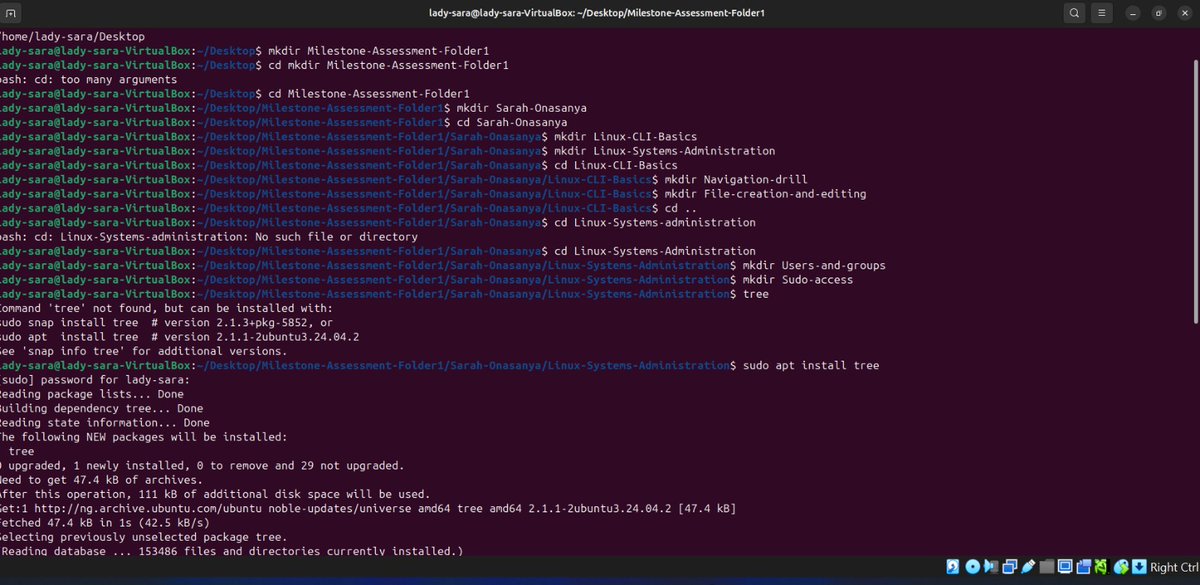Click the /home/lady-sara/Desktop output line
The width and height of the screenshot is (1200, 585).
click(x=72, y=37)
